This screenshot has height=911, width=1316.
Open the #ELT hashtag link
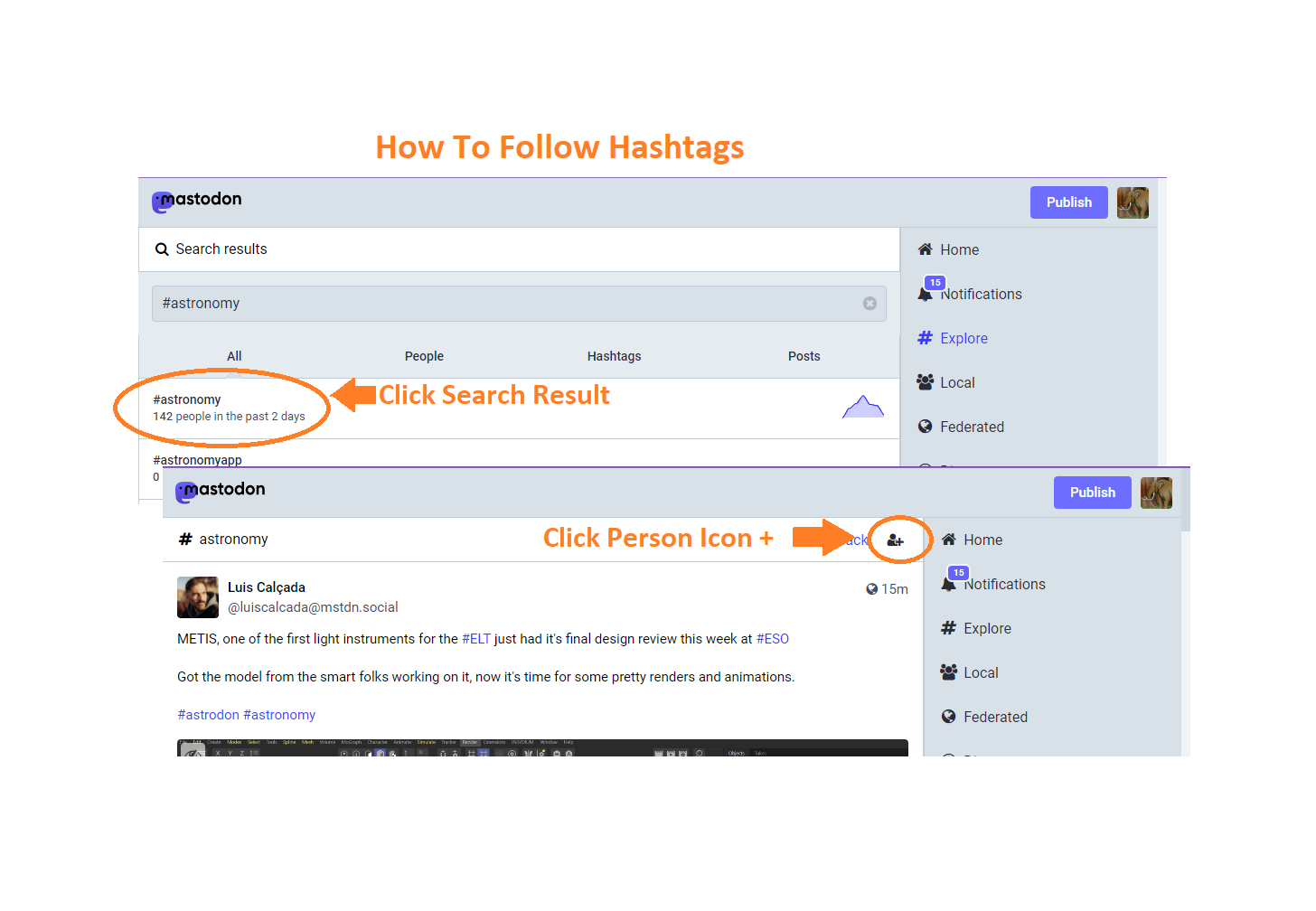(x=475, y=639)
